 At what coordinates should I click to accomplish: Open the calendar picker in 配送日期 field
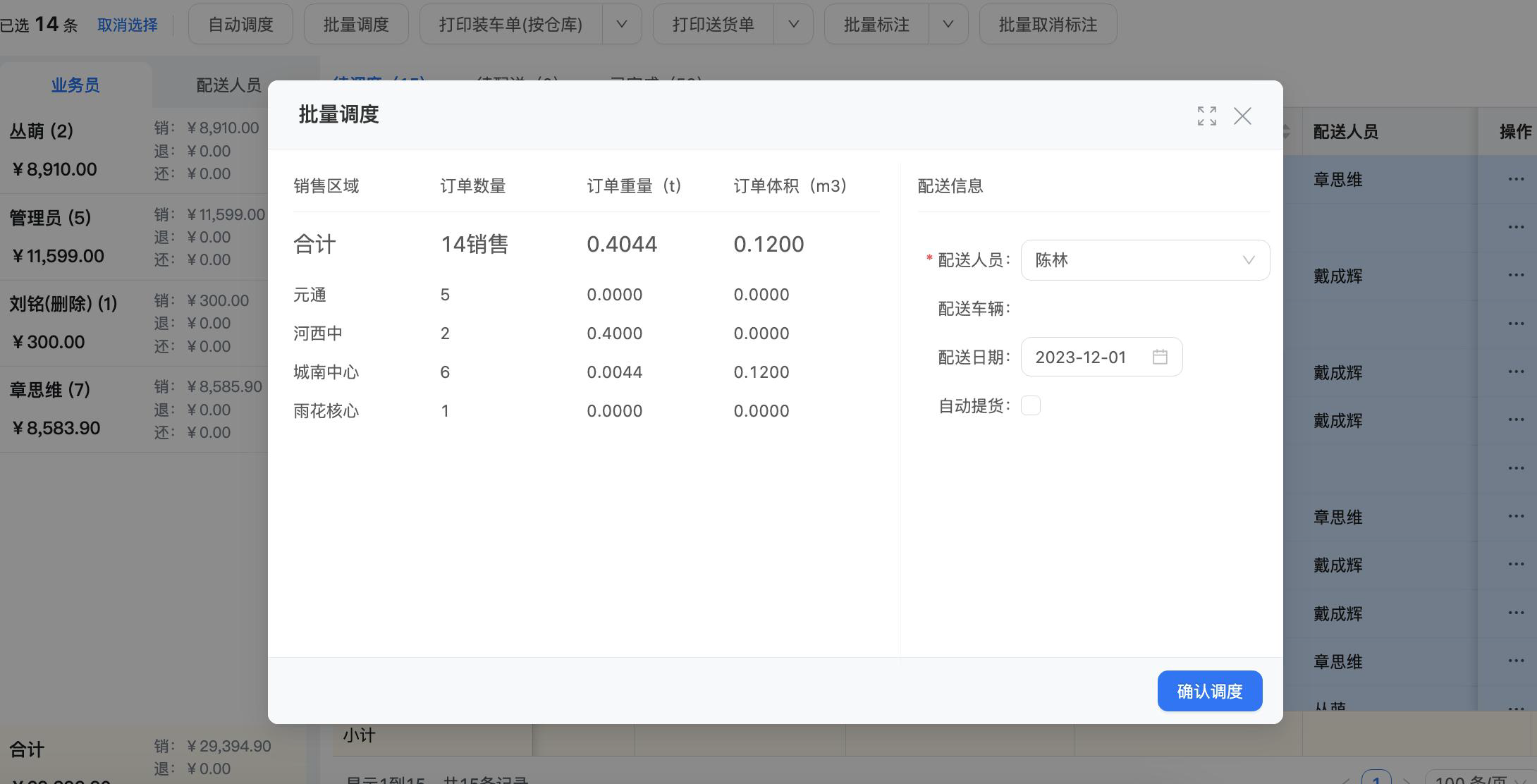[1161, 357]
